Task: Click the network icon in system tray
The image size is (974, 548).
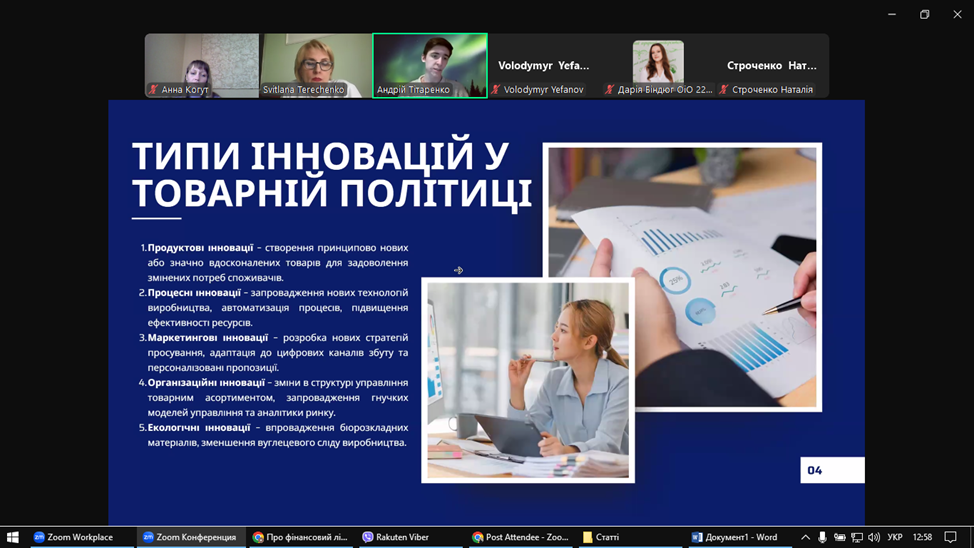Action: [857, 537]
